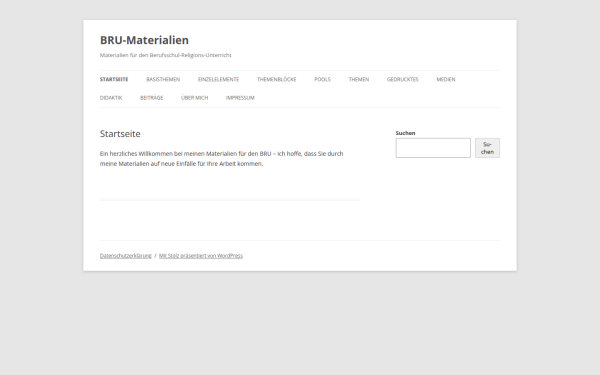Focus the Suchen search text field
The image size is (600, 375).
433,148
